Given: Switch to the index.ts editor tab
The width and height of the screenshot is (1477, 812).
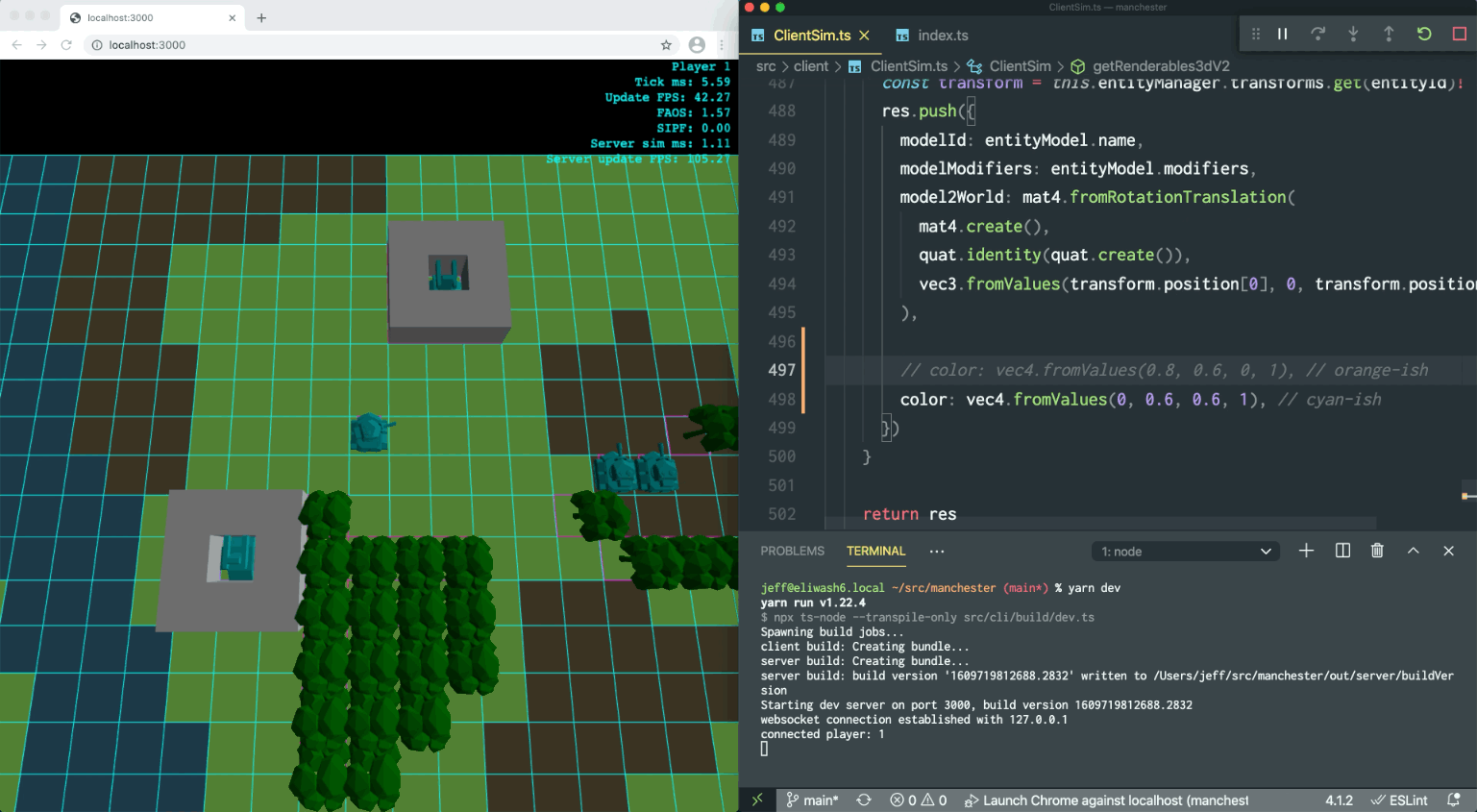Looking at the screenshot, I should pyautogui.click(x=931, y=36).
